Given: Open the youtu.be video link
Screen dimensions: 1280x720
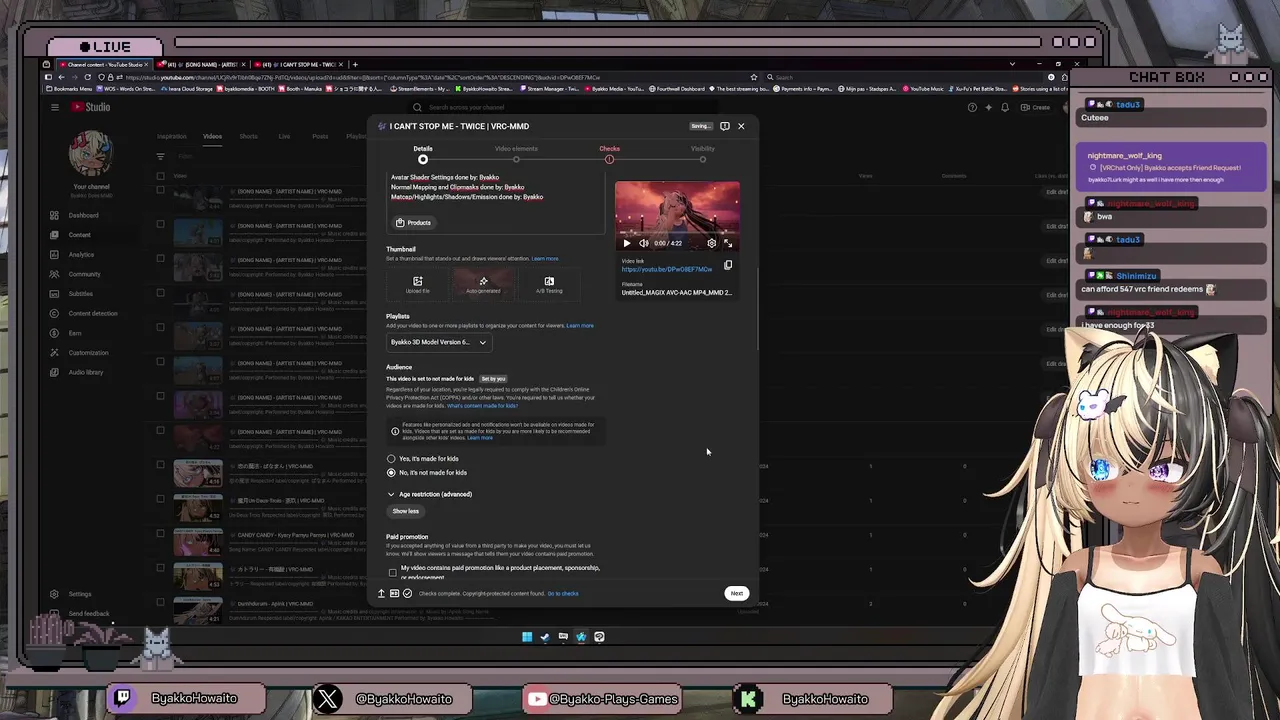Looking at the screenshot, I should point(667,269).
